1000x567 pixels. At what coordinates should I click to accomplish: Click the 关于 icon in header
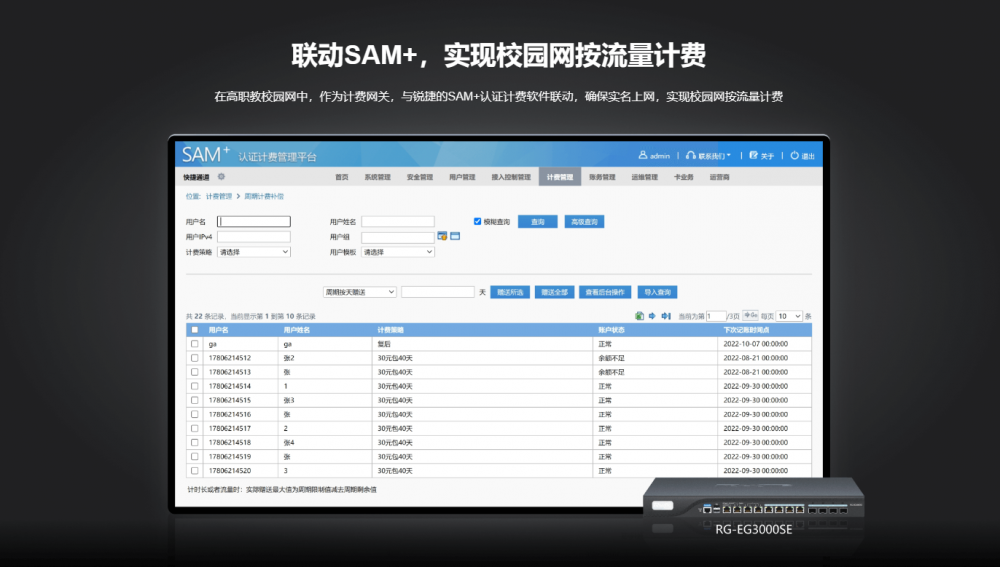click(753, 155)
